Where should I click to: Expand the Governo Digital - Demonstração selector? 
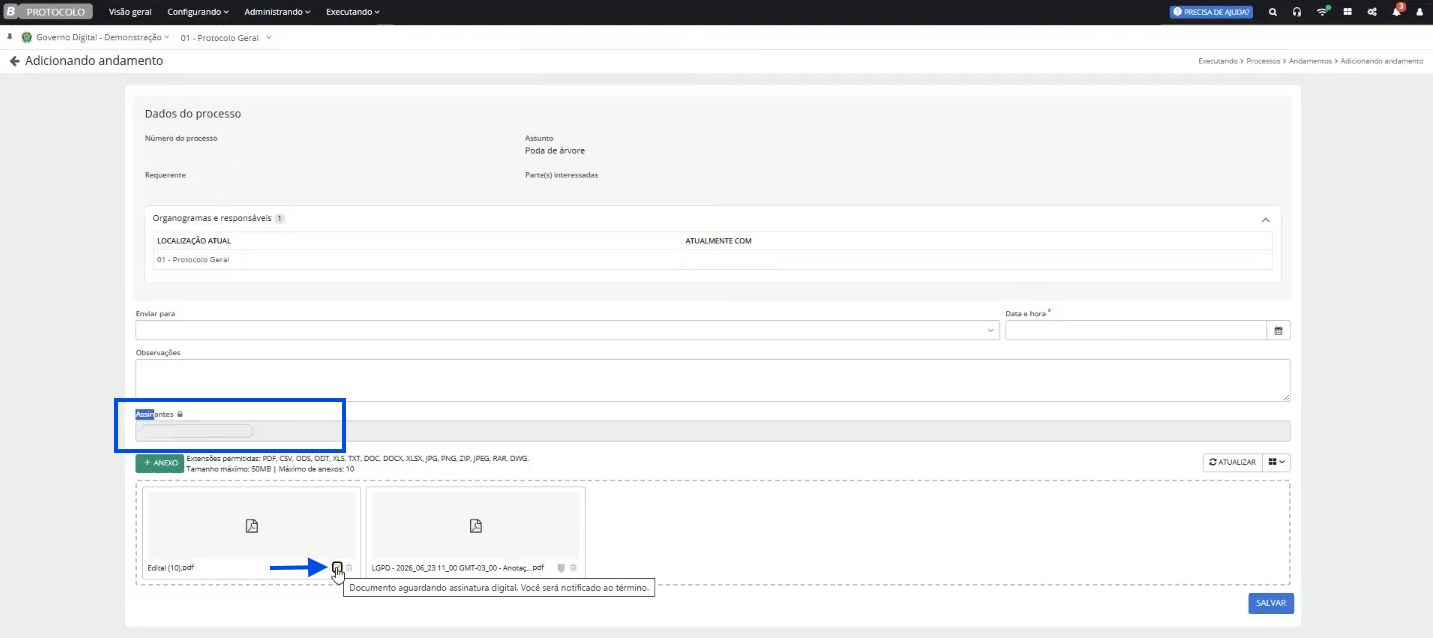95,38
